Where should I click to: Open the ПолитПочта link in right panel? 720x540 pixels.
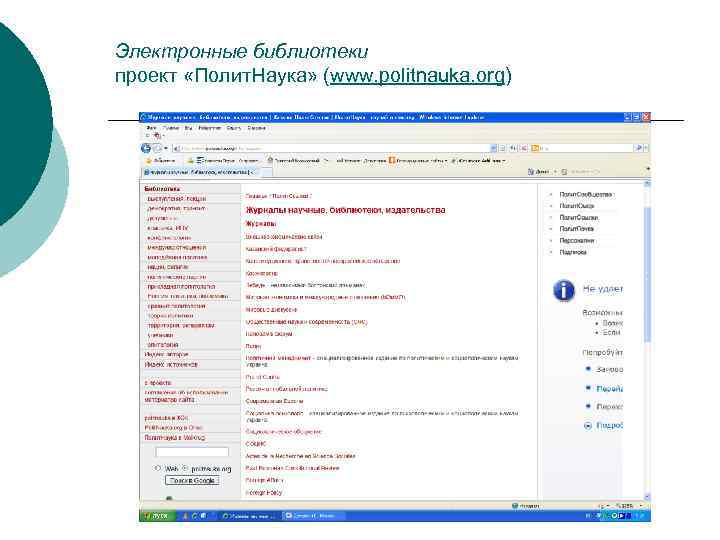click(576, 229)
